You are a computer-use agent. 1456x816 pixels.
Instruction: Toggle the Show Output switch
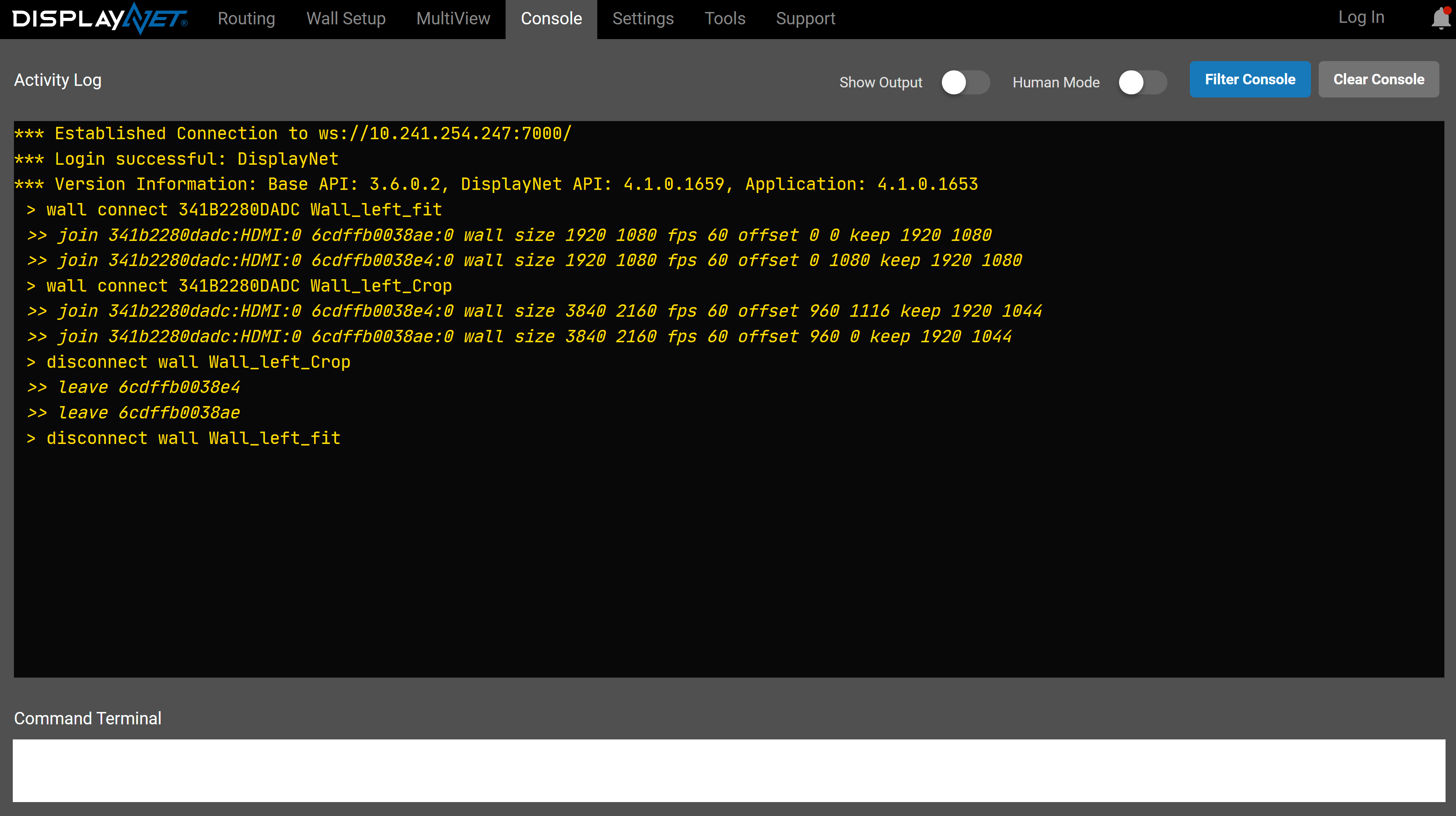(x=966, y=82)
